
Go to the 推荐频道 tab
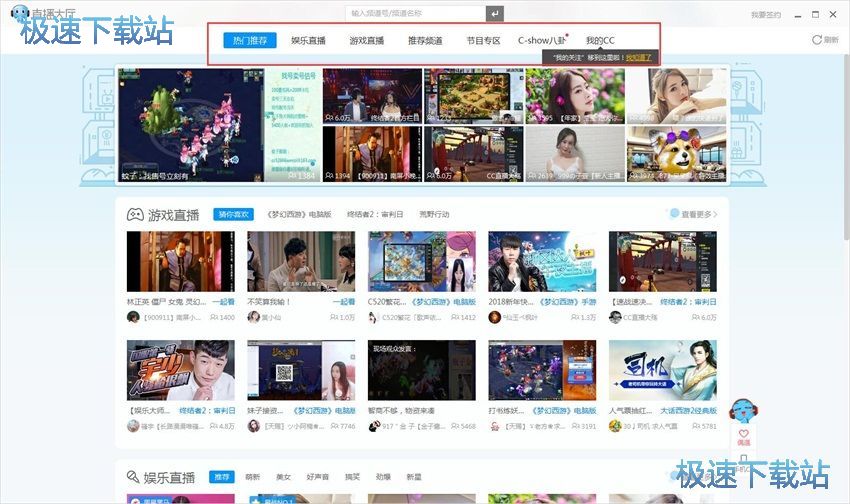pyautogui.click(x=425, y=40)
